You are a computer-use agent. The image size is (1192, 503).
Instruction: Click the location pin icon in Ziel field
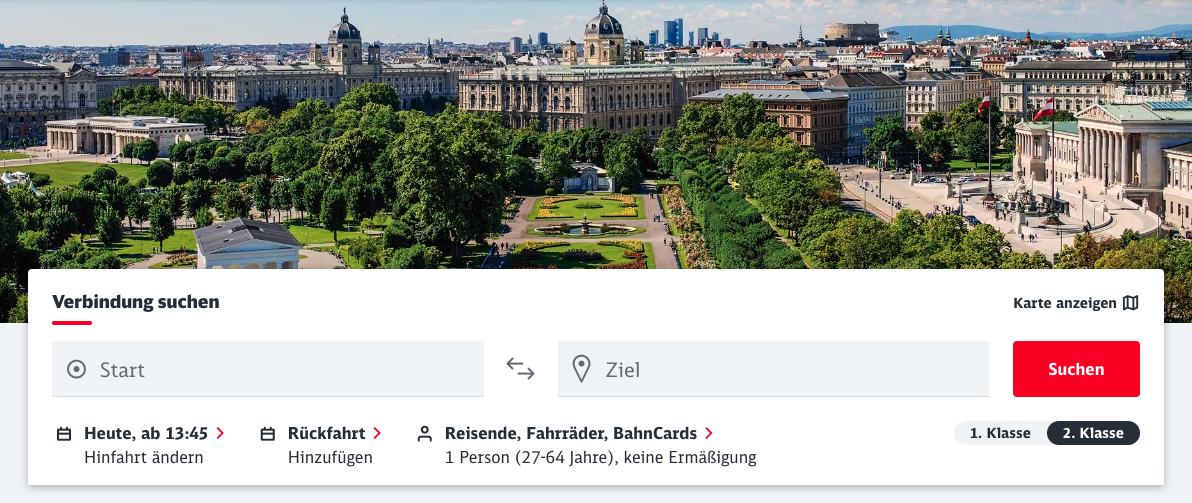tap(582, 369)
